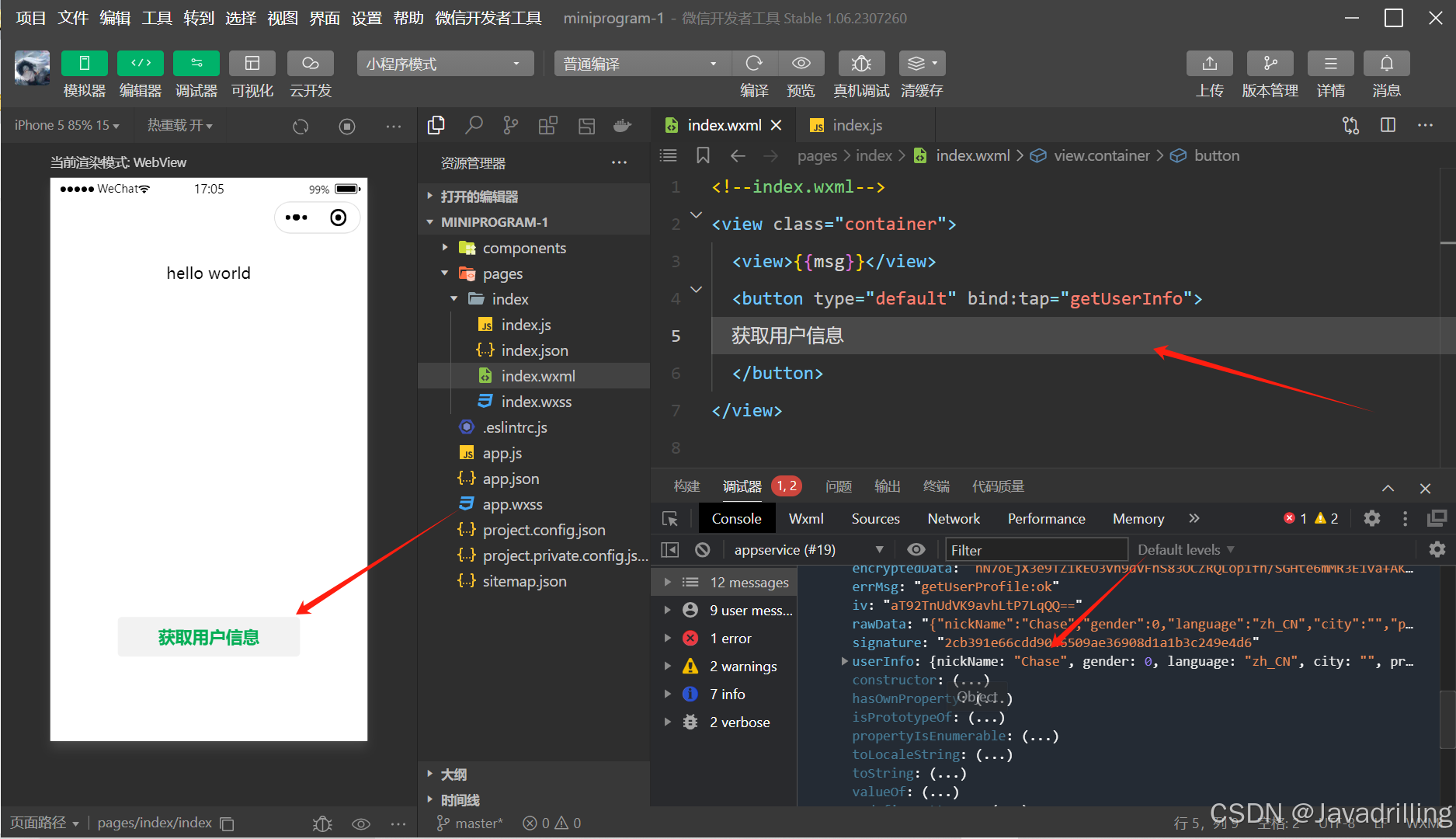Click the mini program capsule menu dots
Viewport: 1456px width, 839px height.
pos(297,218)
